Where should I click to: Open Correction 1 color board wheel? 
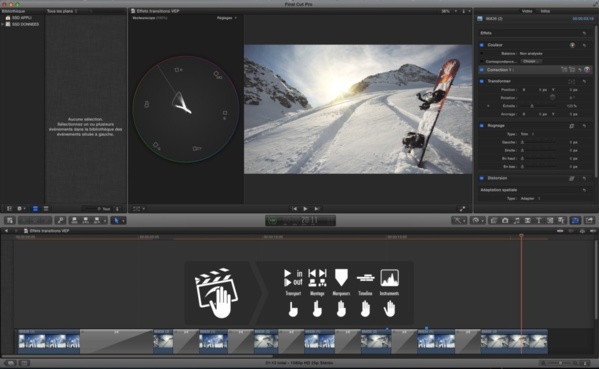[x=587, y=70]
